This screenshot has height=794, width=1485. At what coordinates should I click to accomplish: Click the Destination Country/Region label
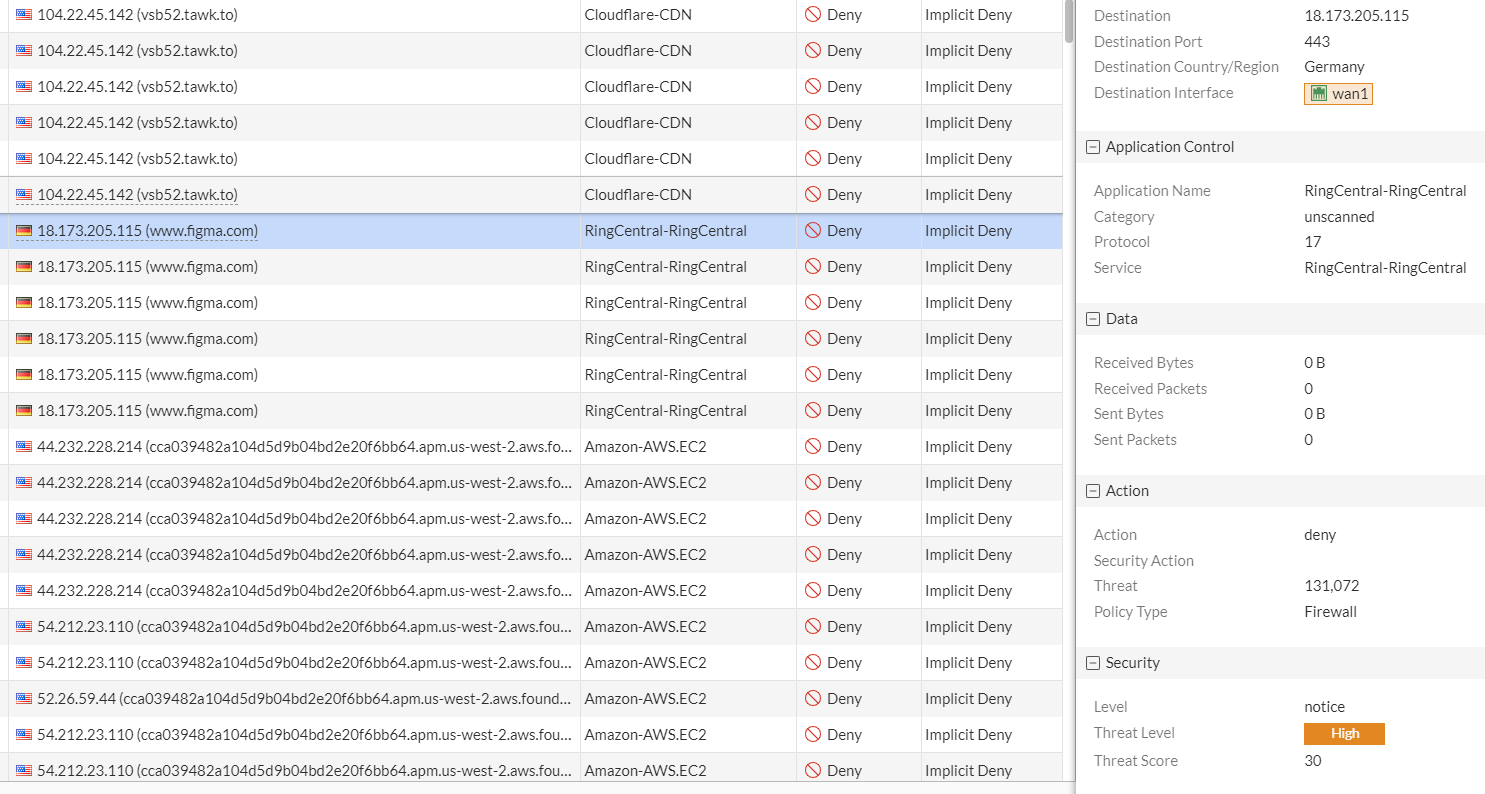1186,67
